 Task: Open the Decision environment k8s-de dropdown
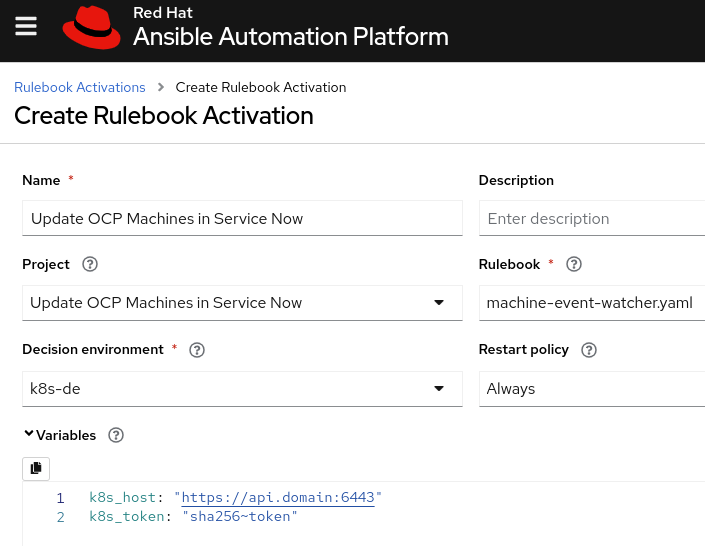(x=242, y=389)
